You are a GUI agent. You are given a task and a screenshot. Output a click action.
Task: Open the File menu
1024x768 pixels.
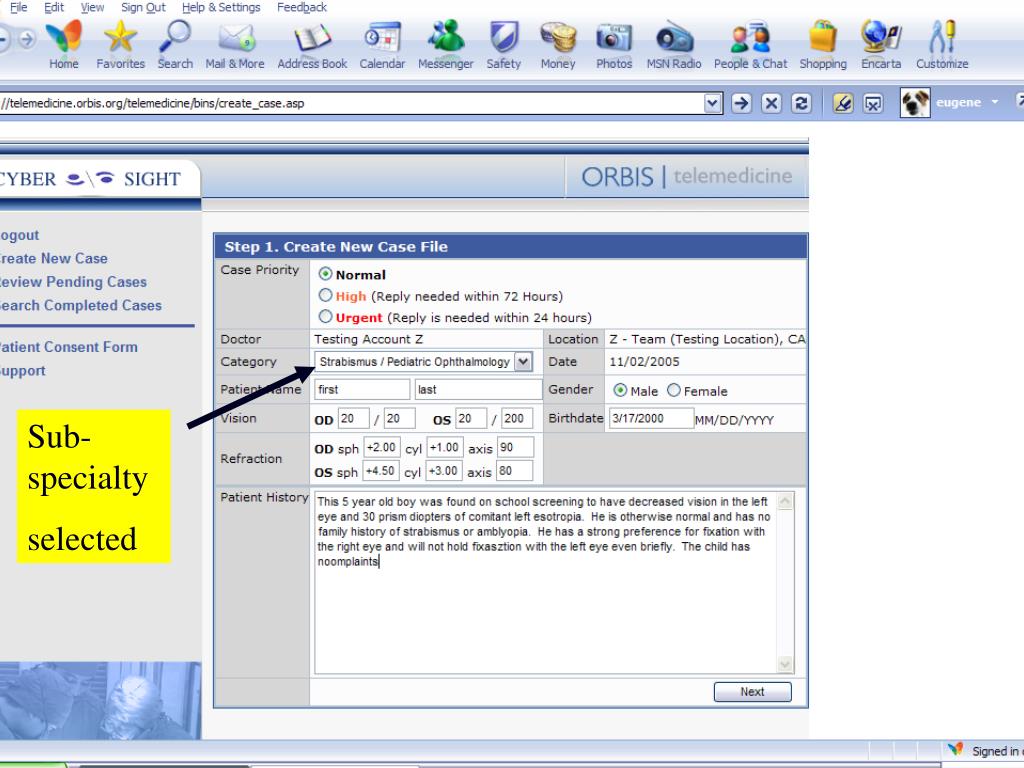tap(18, 7)
